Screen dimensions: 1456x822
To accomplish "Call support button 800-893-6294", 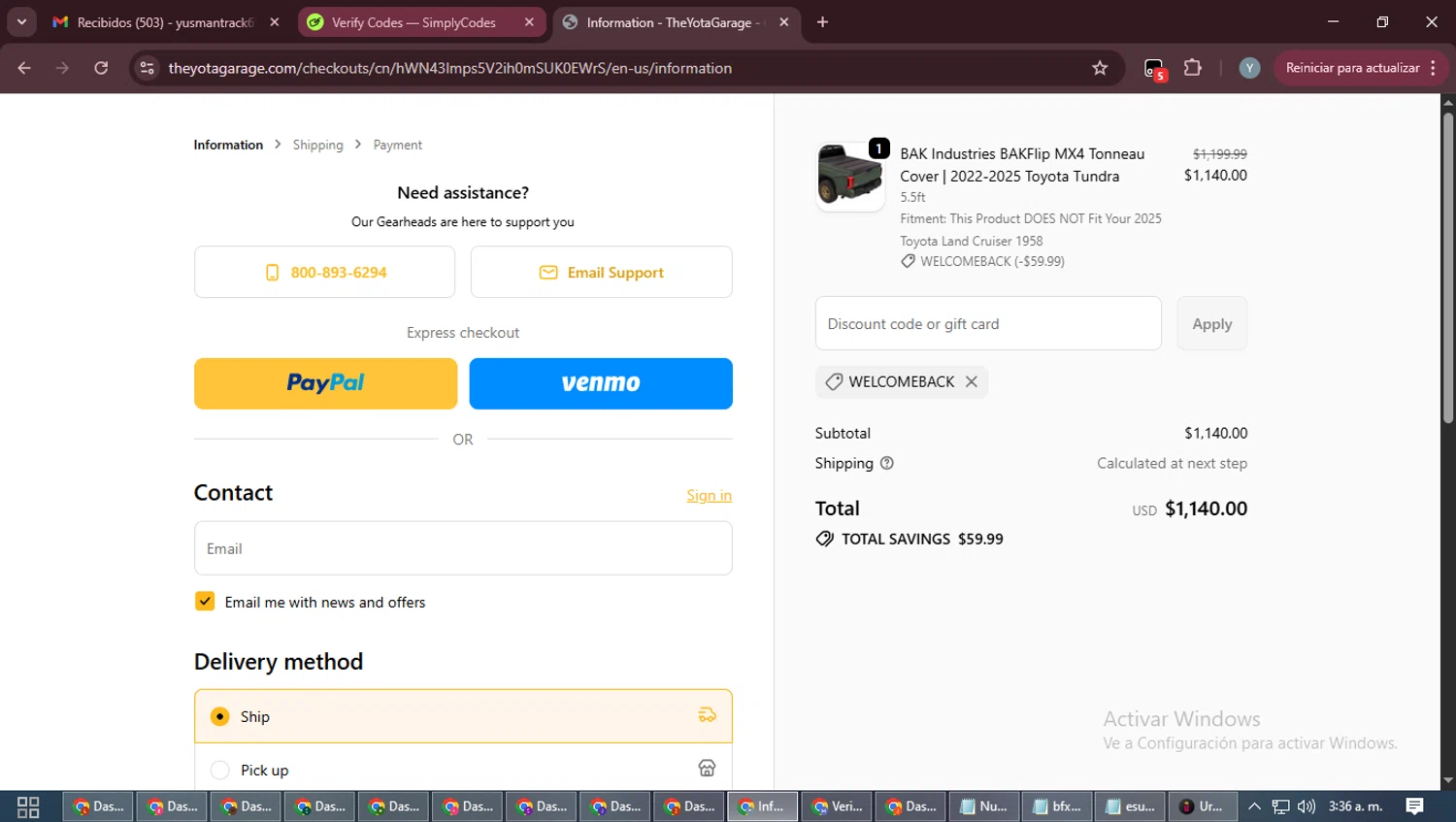I will tap(324, 272).
